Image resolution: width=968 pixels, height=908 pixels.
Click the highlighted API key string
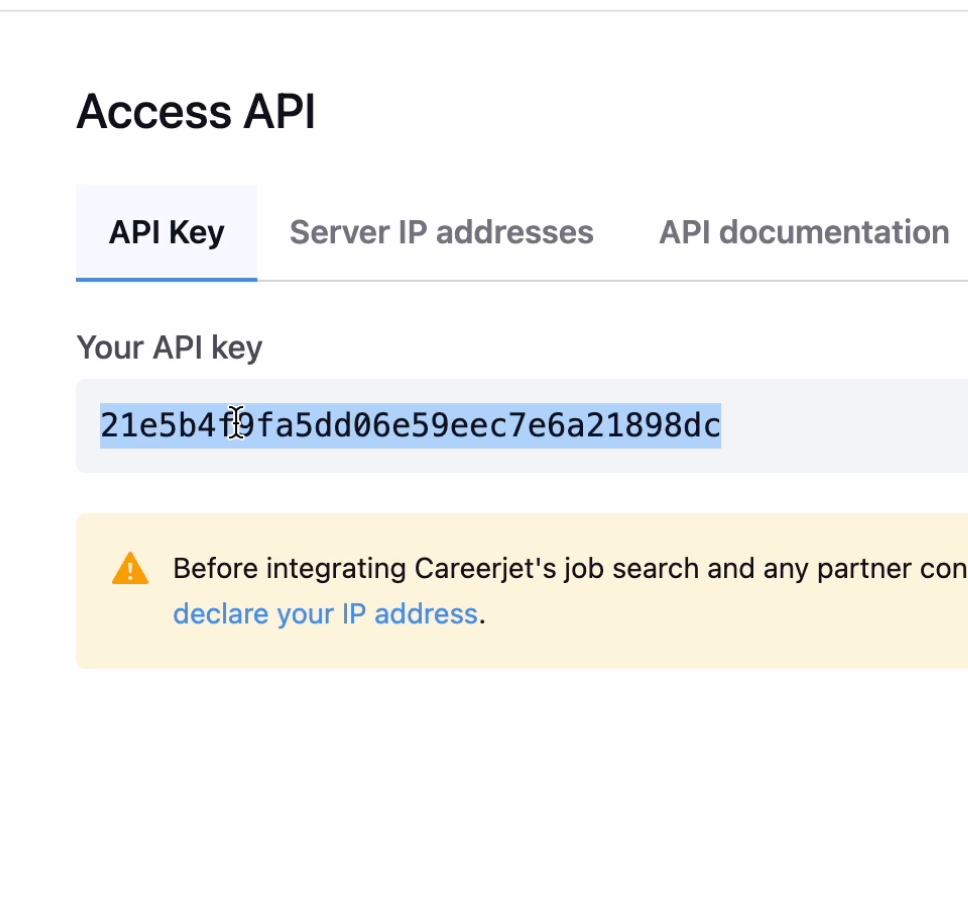[410, 425]
